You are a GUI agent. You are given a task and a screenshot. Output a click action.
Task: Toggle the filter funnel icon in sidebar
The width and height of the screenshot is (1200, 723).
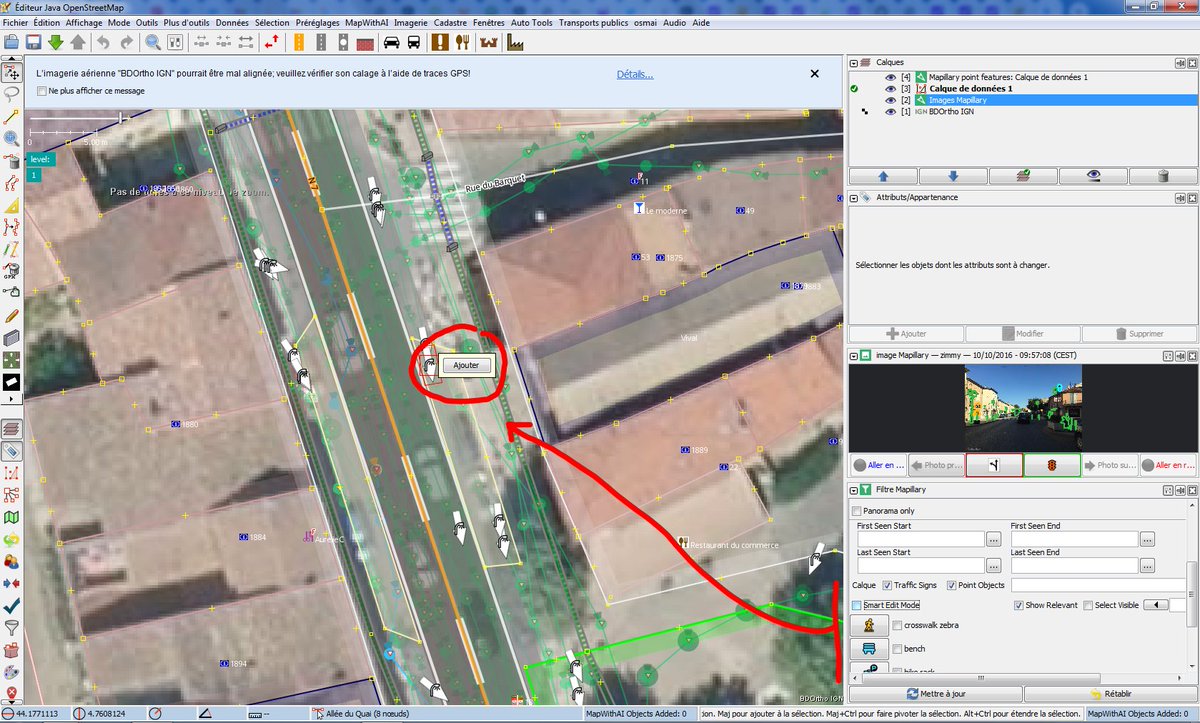(12, 628)
